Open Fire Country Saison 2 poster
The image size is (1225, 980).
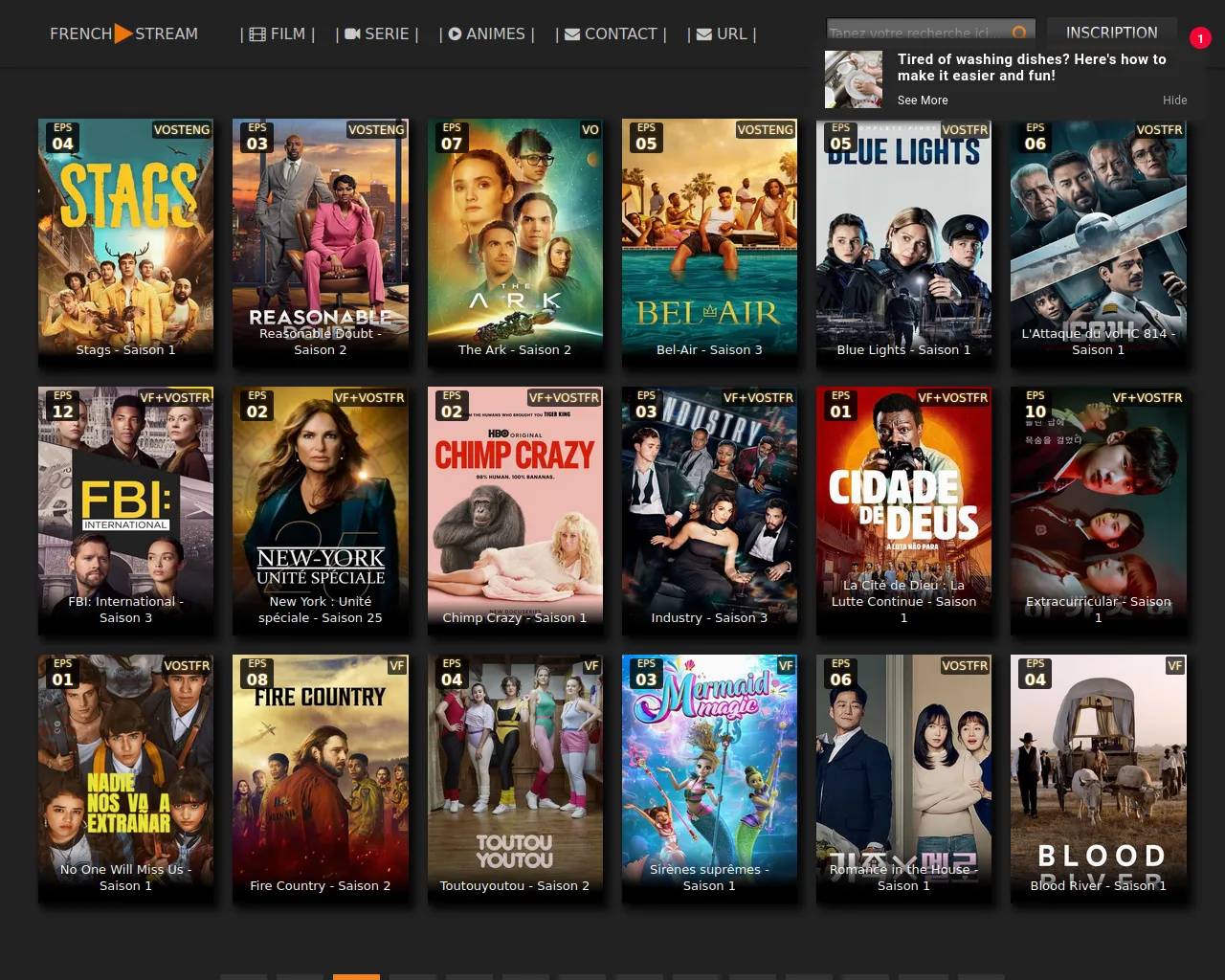321,779
